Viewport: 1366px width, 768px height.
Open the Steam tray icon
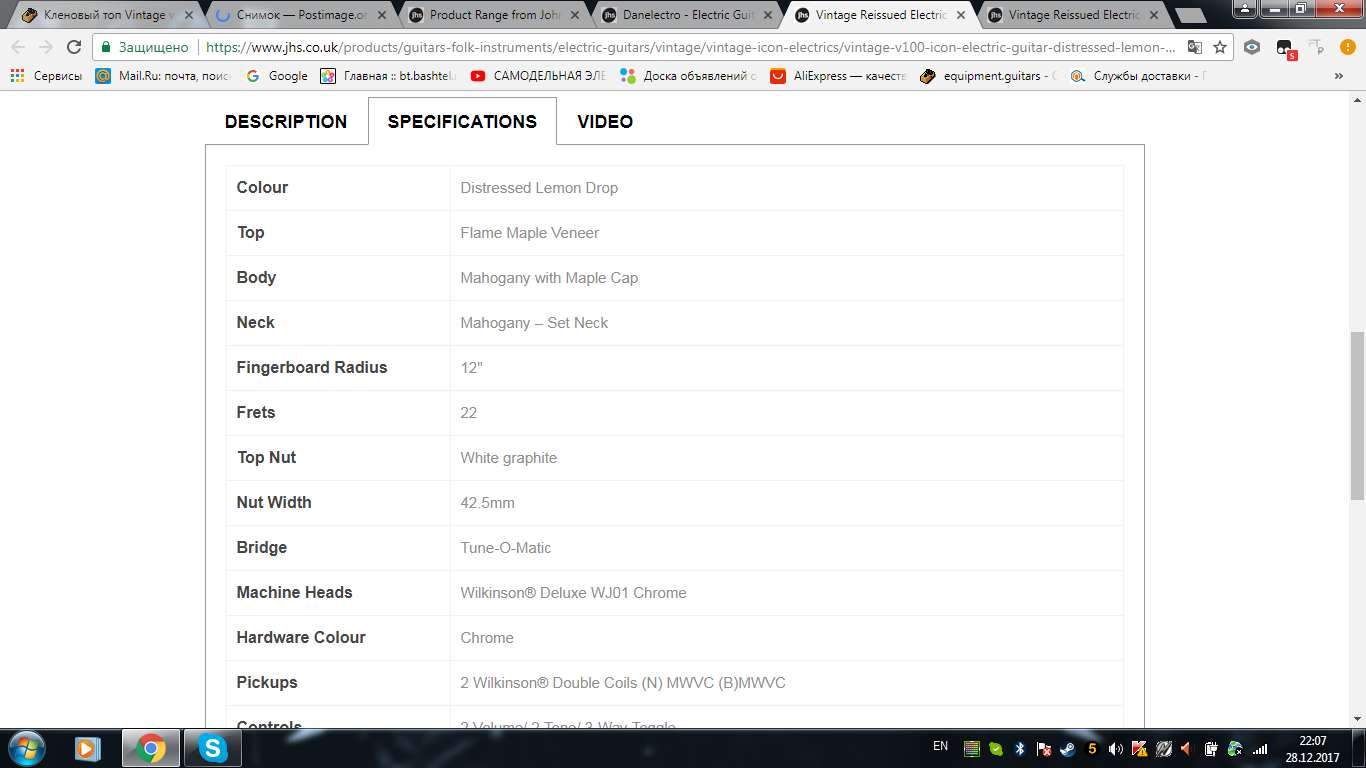pos(1068,748)
